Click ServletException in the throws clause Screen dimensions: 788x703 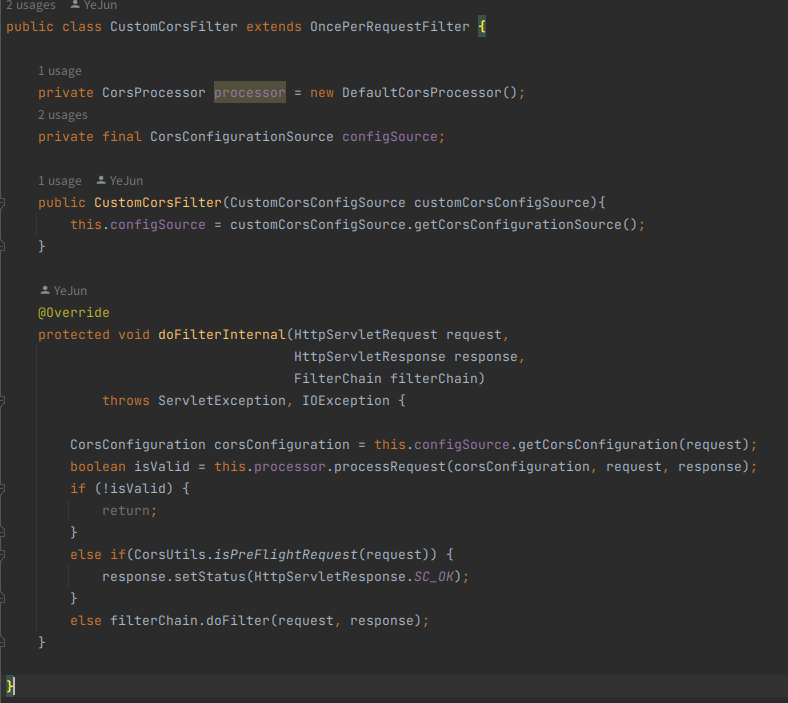click(x=222, y=400)
